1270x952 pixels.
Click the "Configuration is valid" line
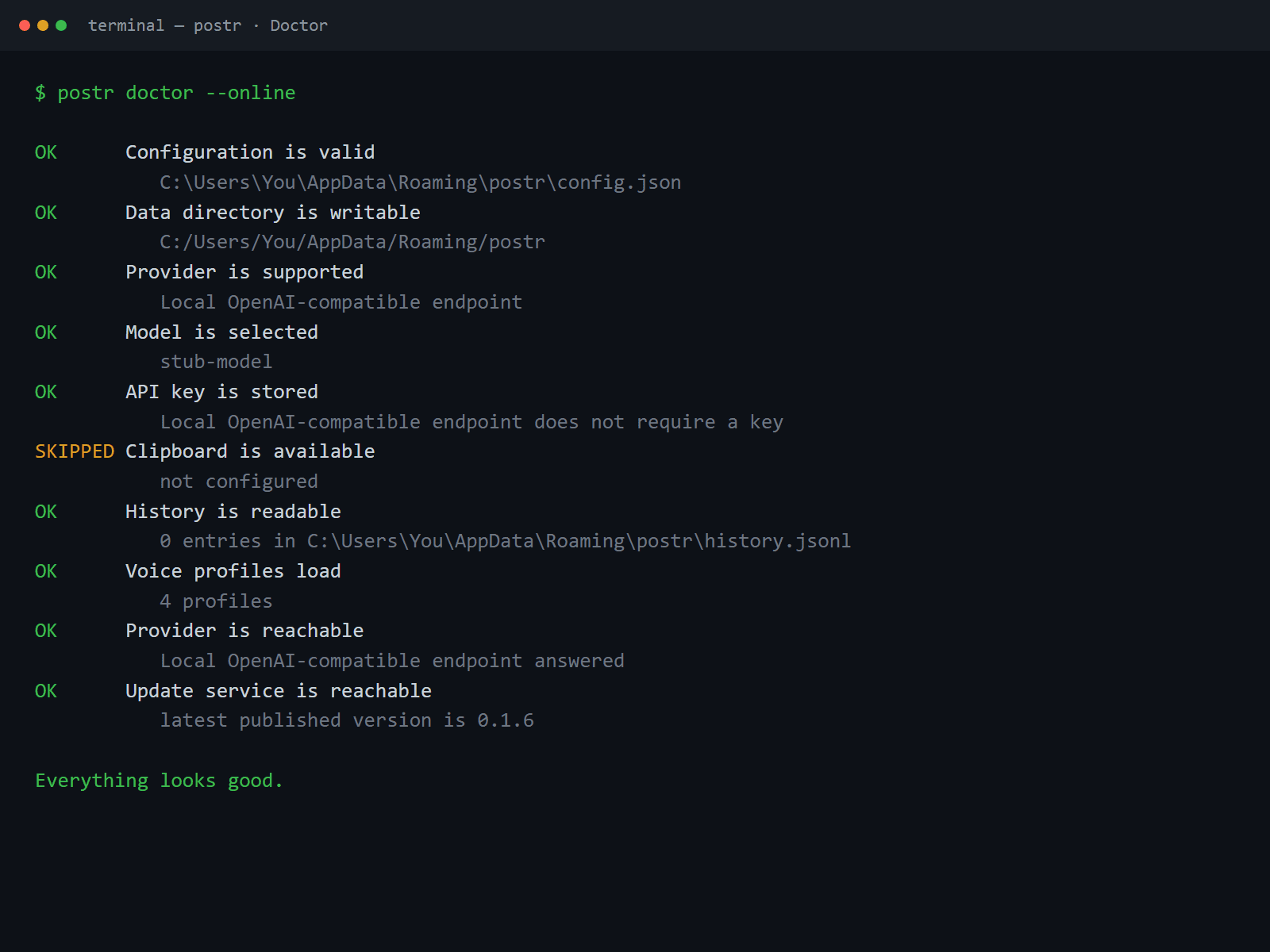[250, 152]
